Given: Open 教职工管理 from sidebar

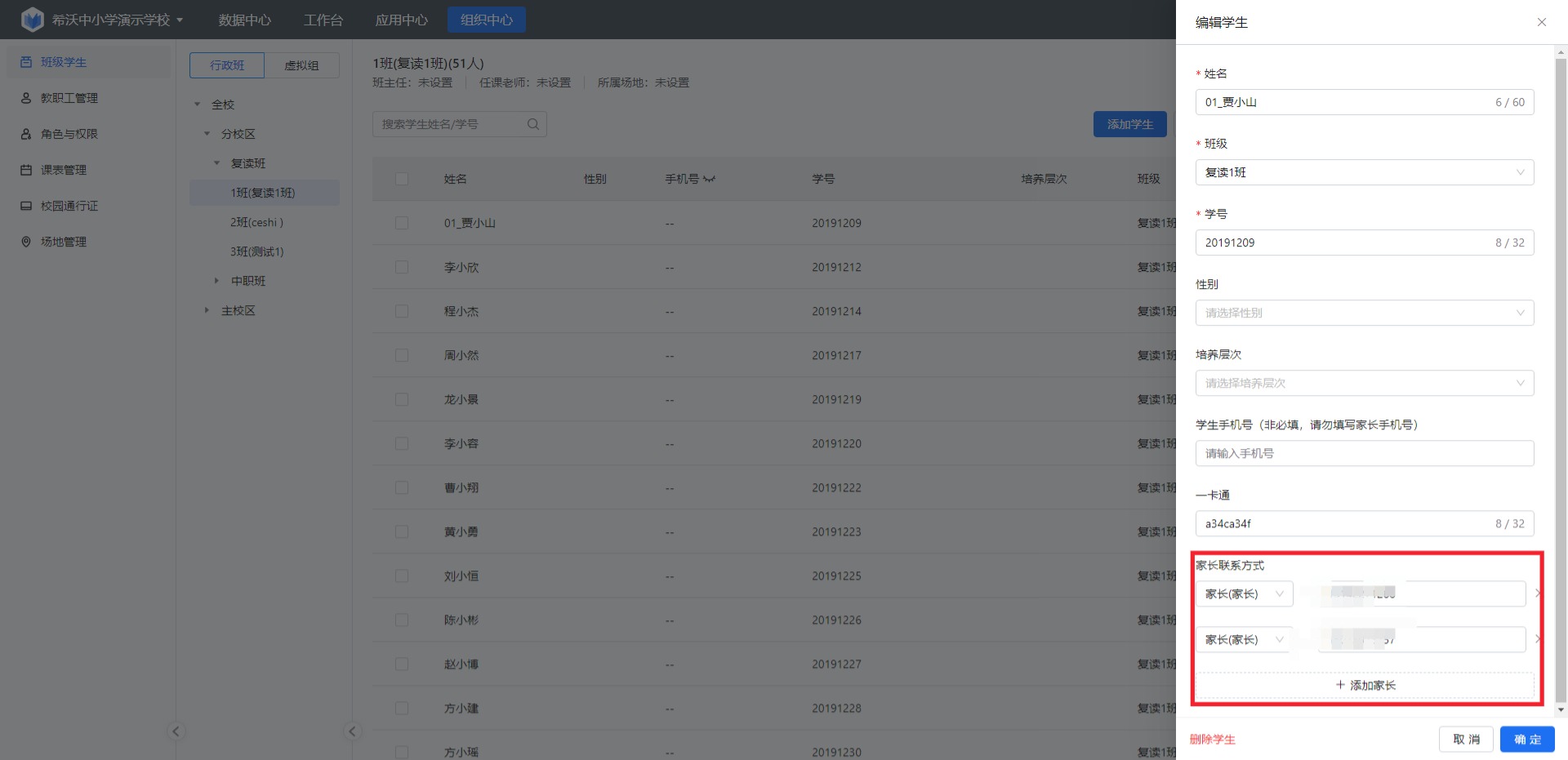Looking at the screenshot, I should (69, 98).
